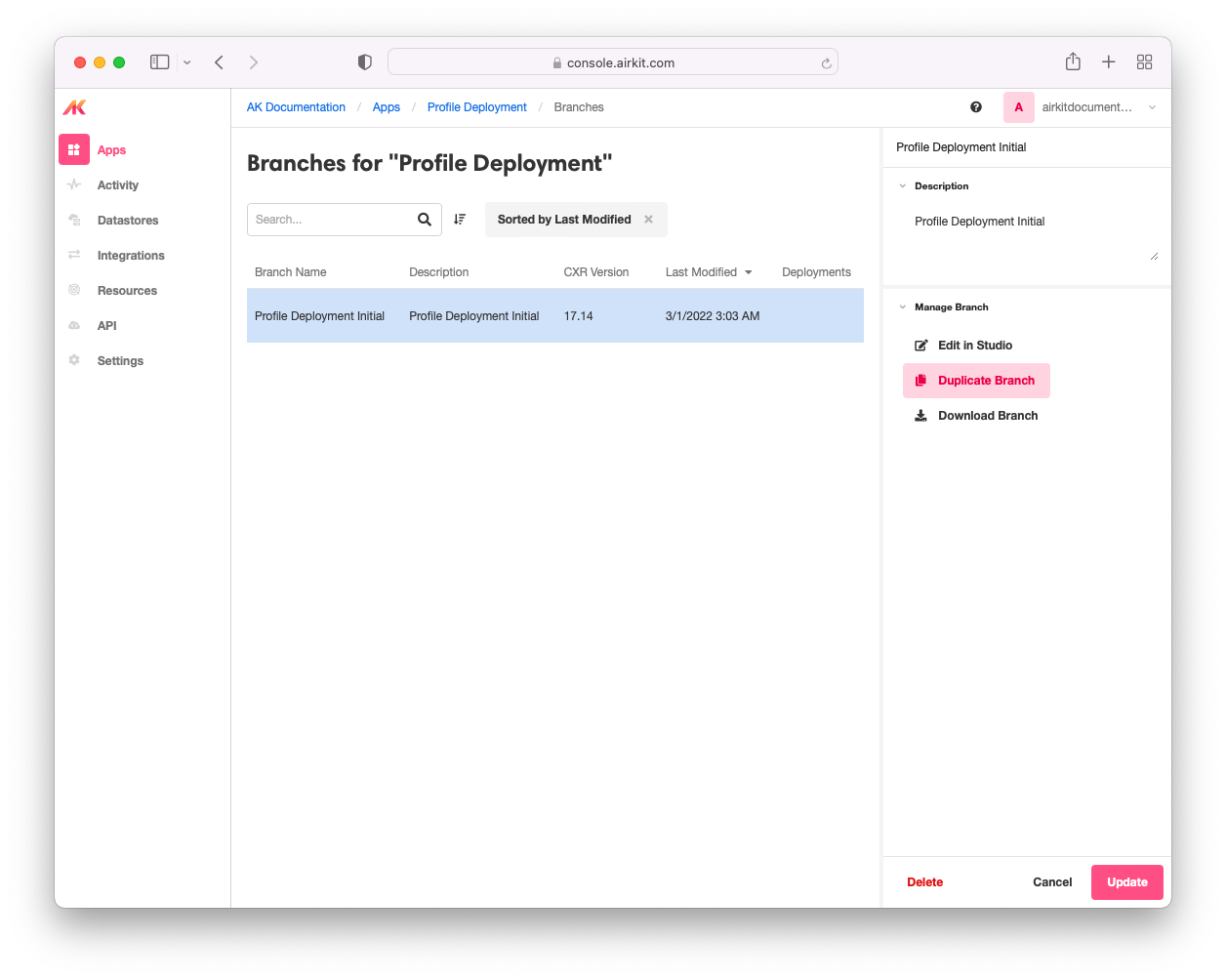The image size is (1226, 980).
Task: Edit the Description text area
Action: coord(1033,234)
